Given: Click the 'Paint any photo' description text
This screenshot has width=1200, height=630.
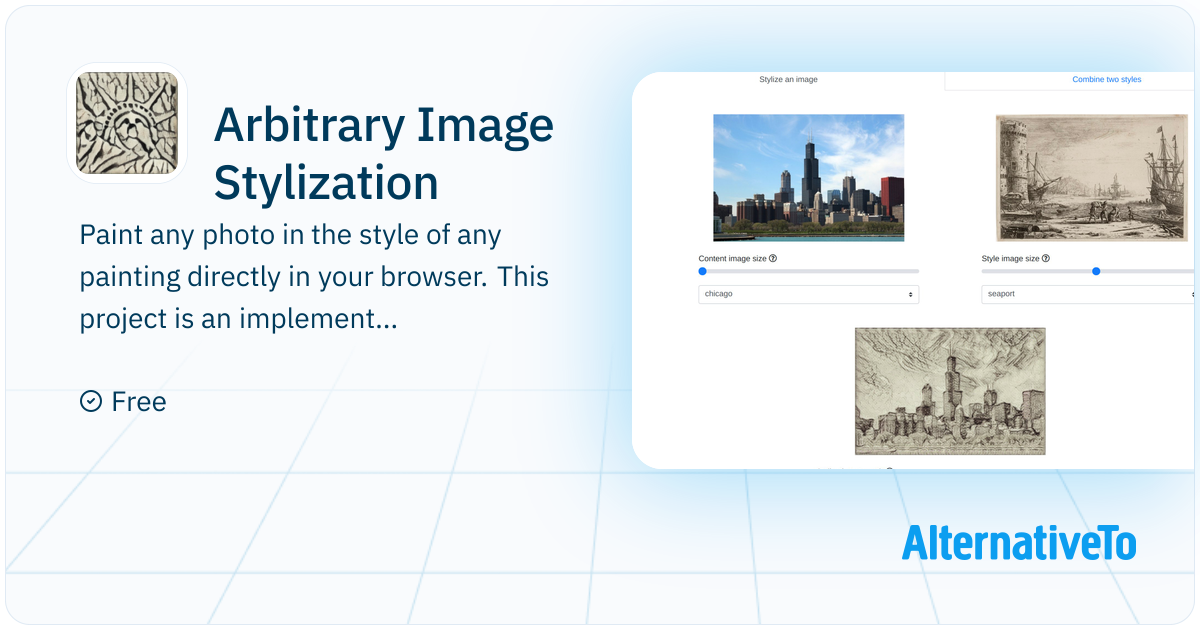Looking at the screenshot, I should coord(314,278).
